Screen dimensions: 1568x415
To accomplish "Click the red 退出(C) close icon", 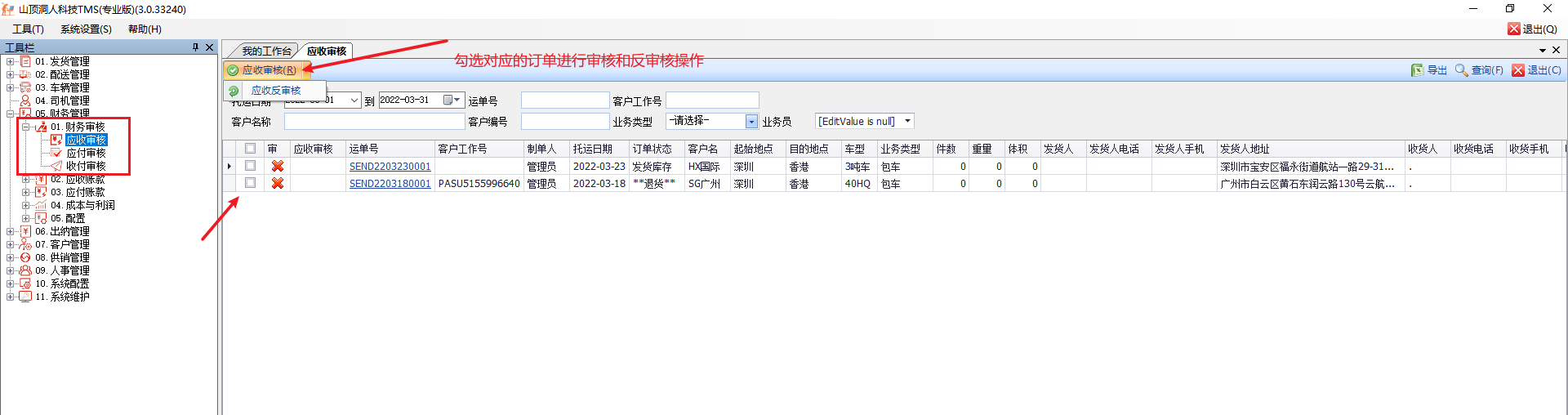I will (x=1518, y=70).
